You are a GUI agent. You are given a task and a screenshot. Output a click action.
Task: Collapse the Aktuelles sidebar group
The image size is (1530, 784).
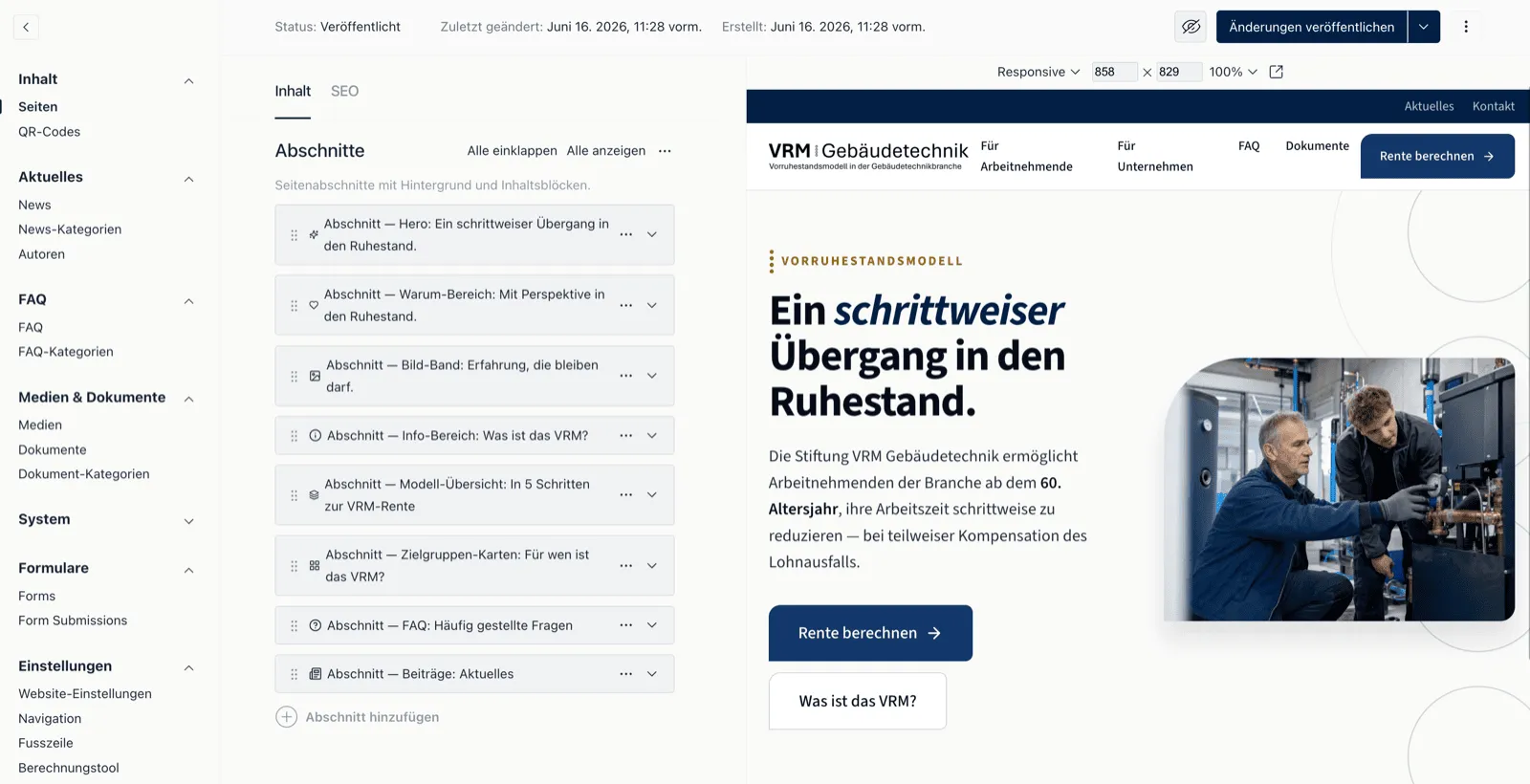coord(188,179)
